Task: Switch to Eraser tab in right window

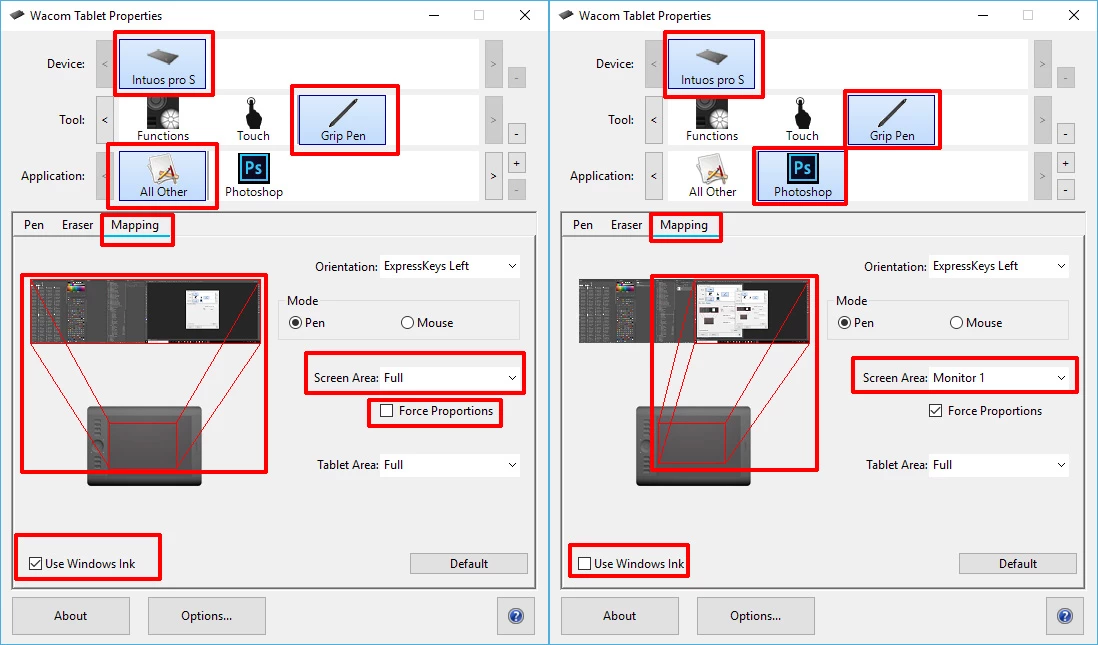Action: [x=626, y=225]
